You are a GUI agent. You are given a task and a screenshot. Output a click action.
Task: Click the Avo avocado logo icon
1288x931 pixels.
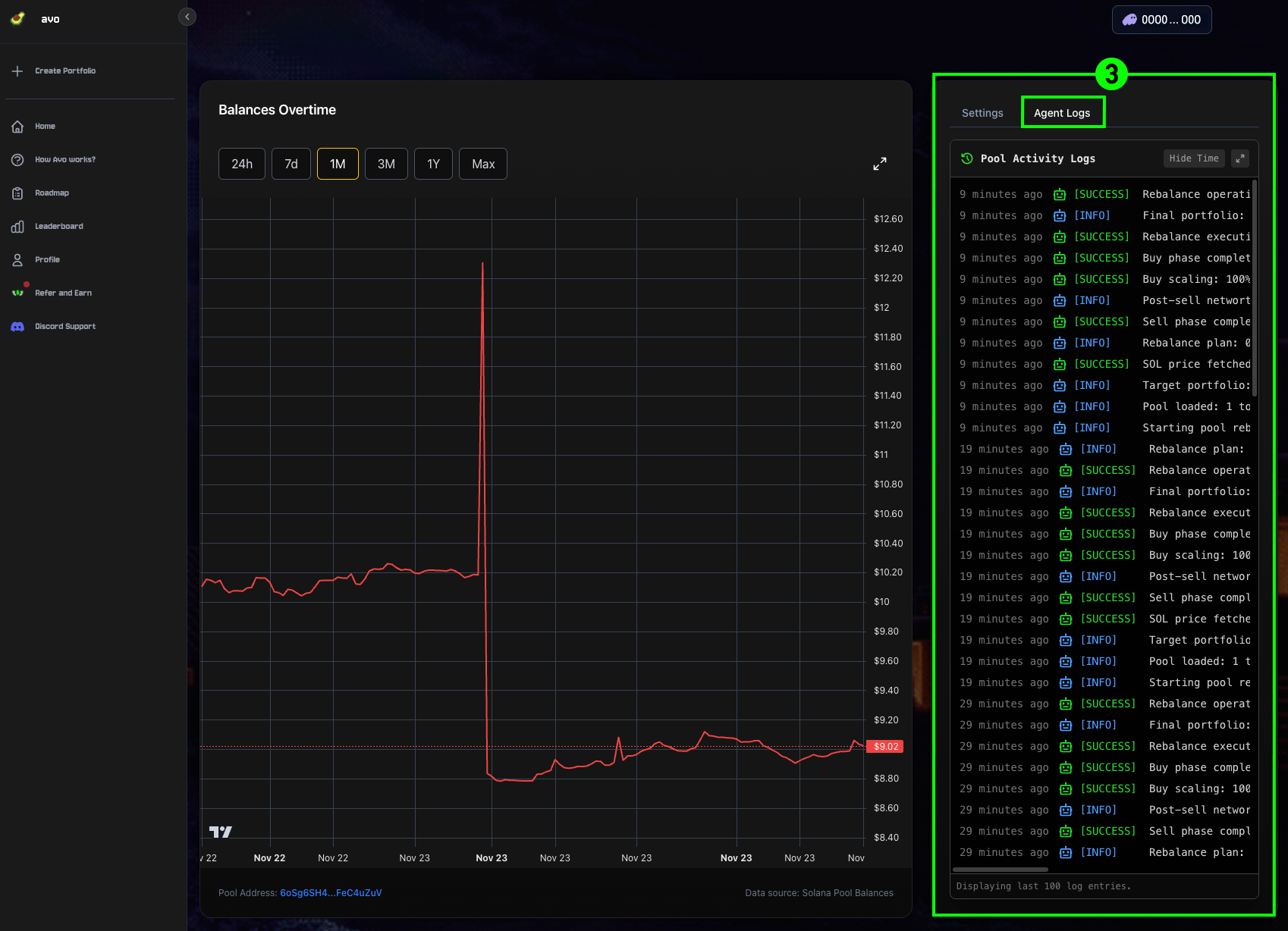click(17, 18)
